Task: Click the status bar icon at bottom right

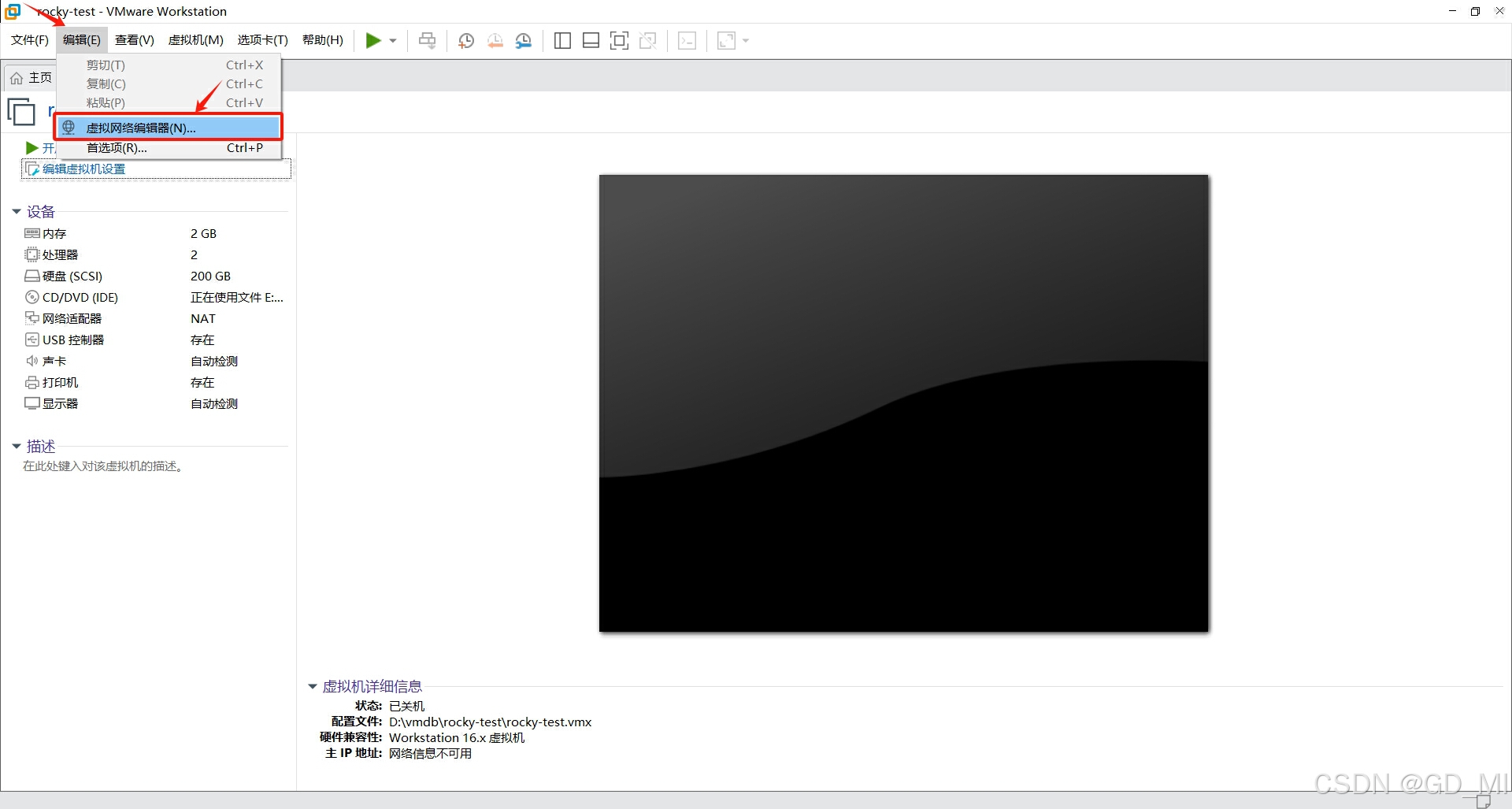Action: click(x=1484, y=801)
